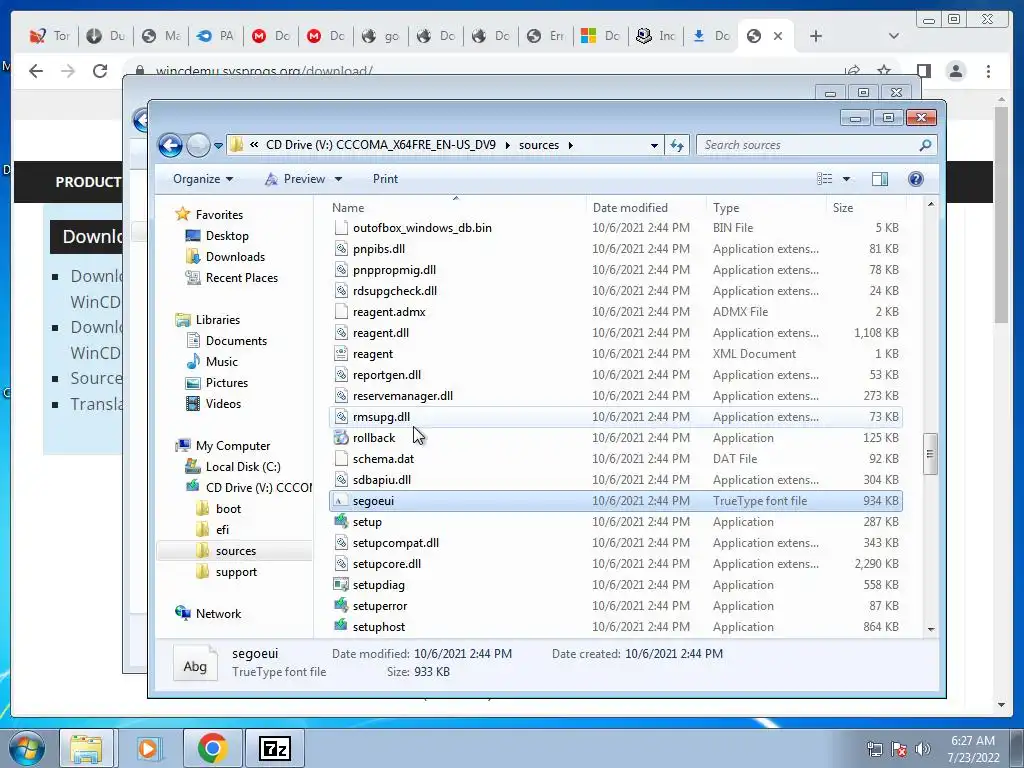Open Chrome's three-dot menu
The height and width of the screenshot is (768, 1024).
click(989, 71)
